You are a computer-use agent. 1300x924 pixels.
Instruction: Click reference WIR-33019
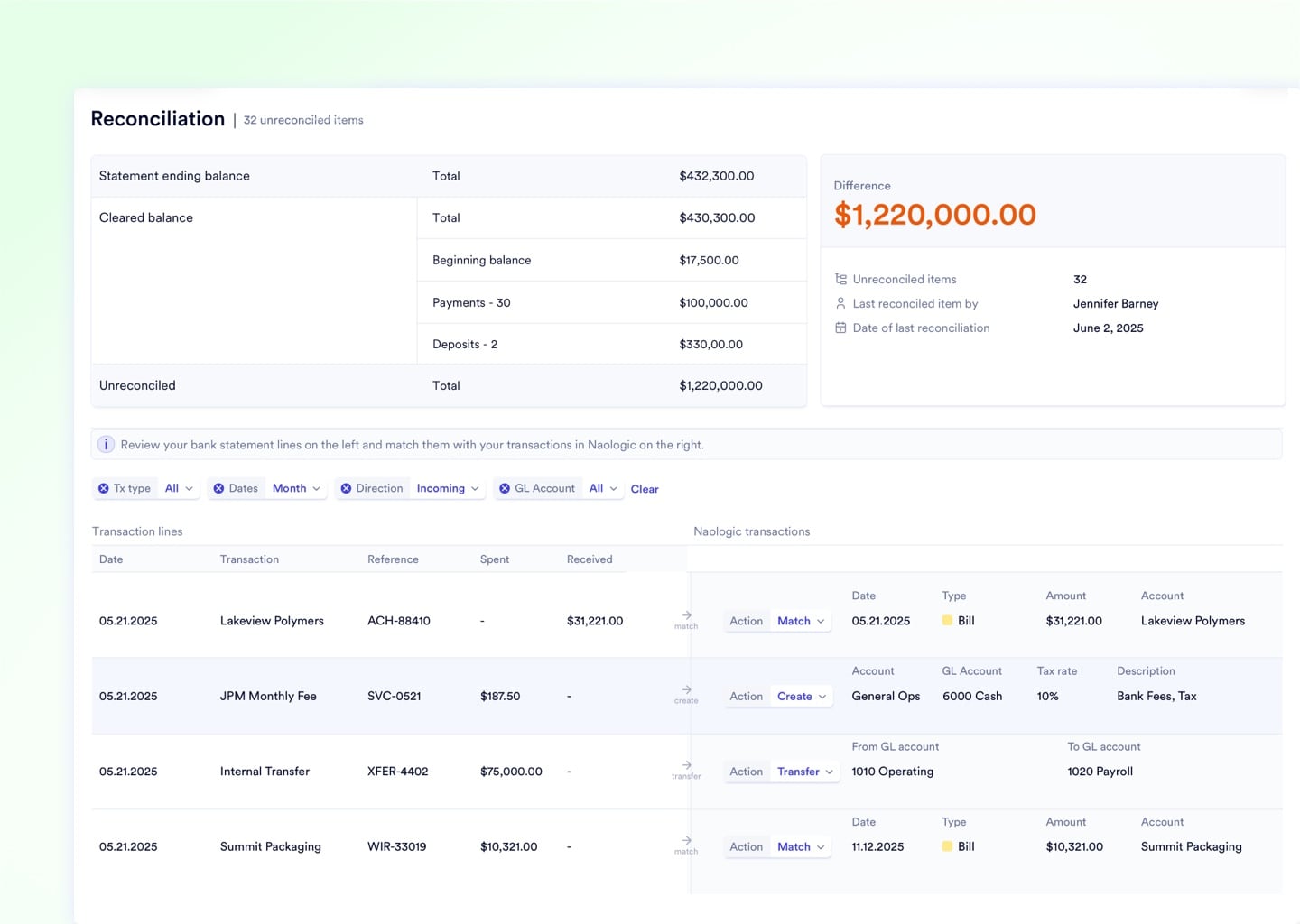click(x=397, y=846)
